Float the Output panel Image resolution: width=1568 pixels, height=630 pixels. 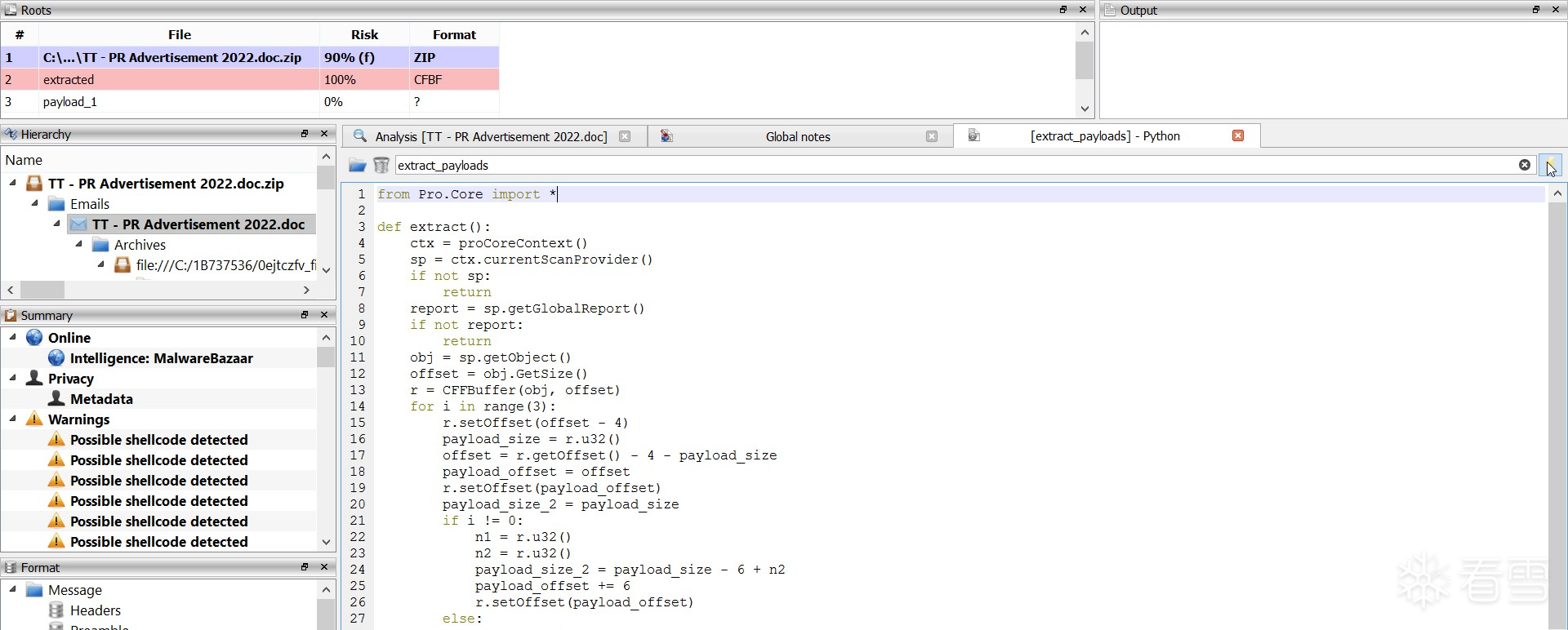1536,10
